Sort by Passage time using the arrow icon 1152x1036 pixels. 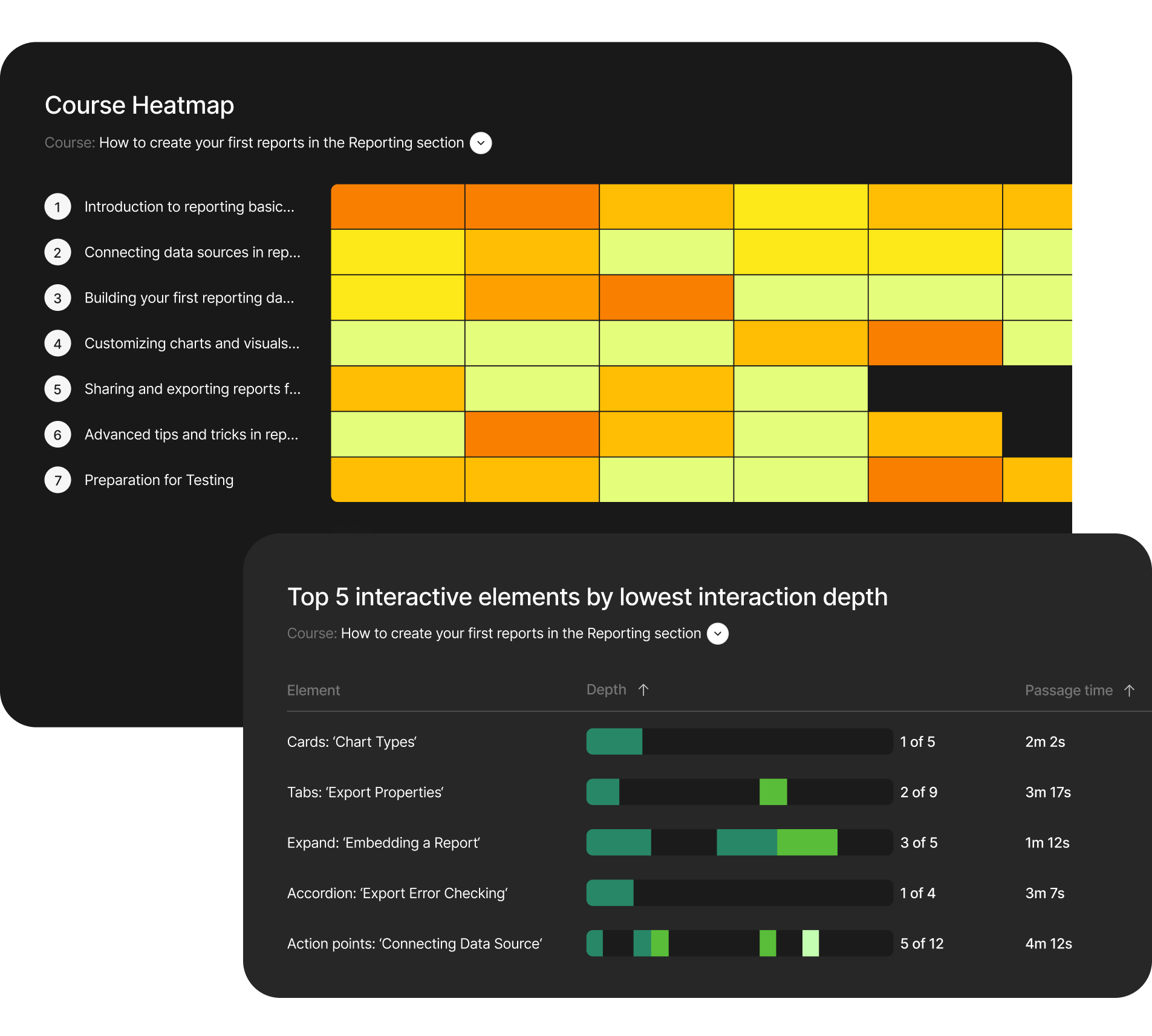click(1129, 691)
